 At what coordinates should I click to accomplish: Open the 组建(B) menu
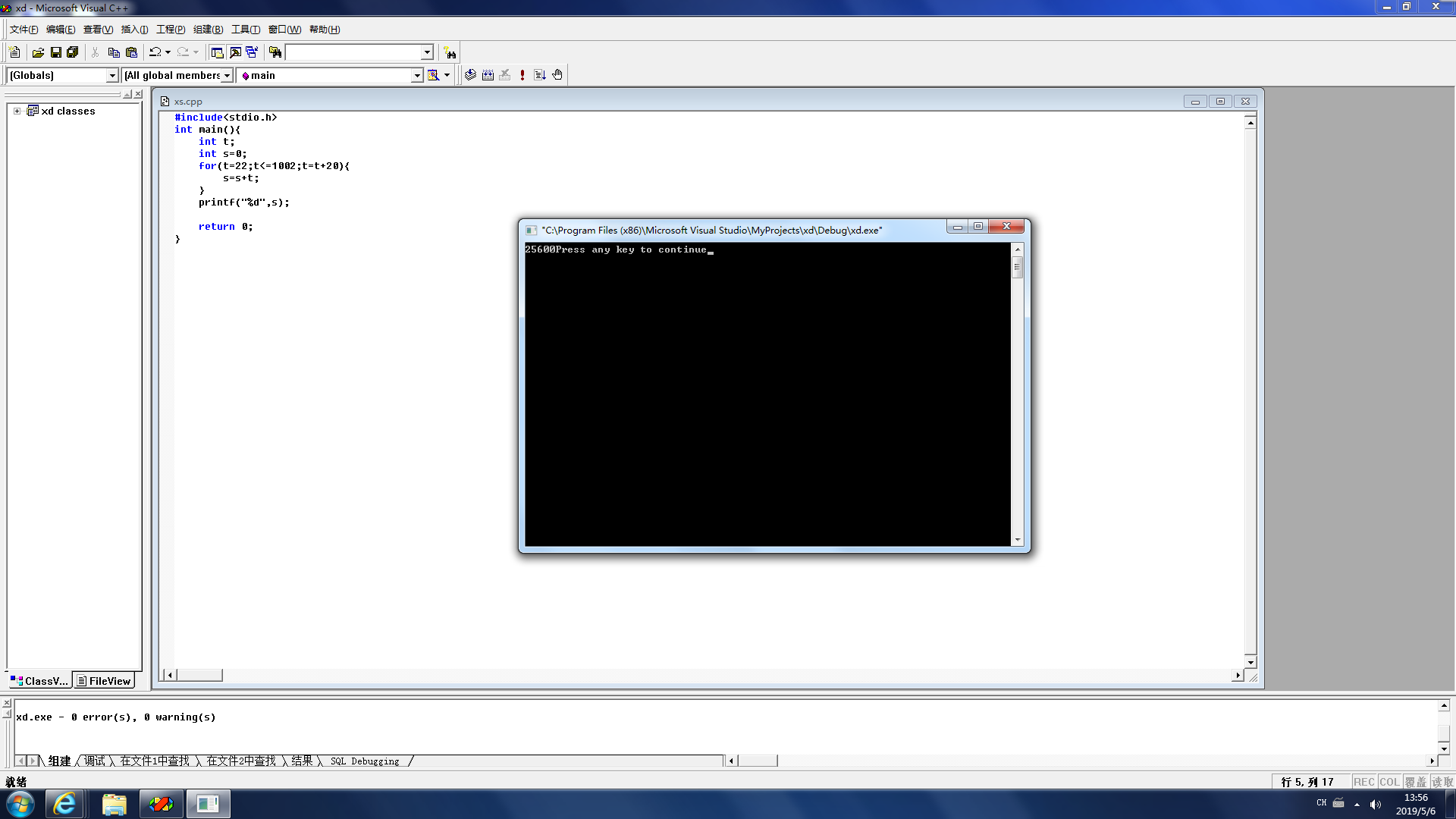click(x=208, y=30)
